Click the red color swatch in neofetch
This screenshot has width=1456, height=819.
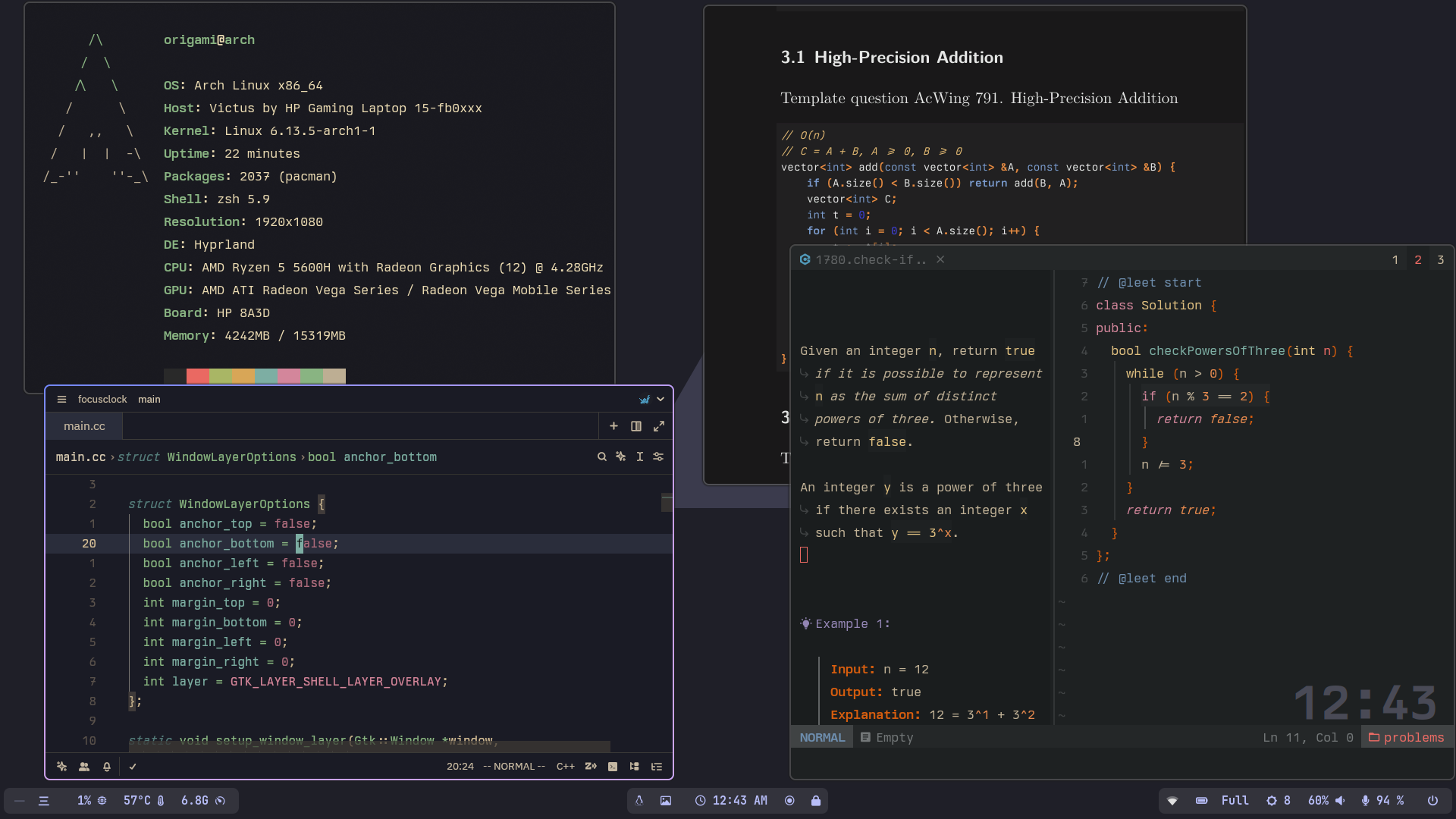197,376
